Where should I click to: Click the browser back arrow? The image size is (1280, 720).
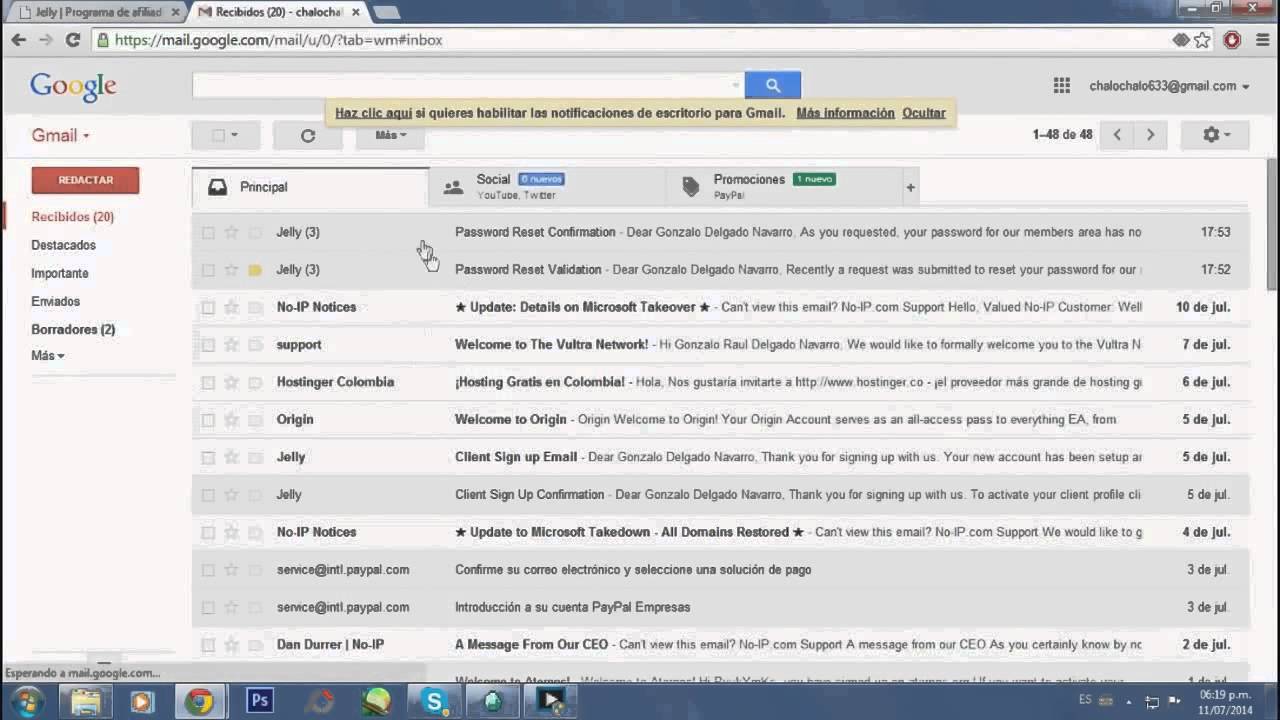18,40
